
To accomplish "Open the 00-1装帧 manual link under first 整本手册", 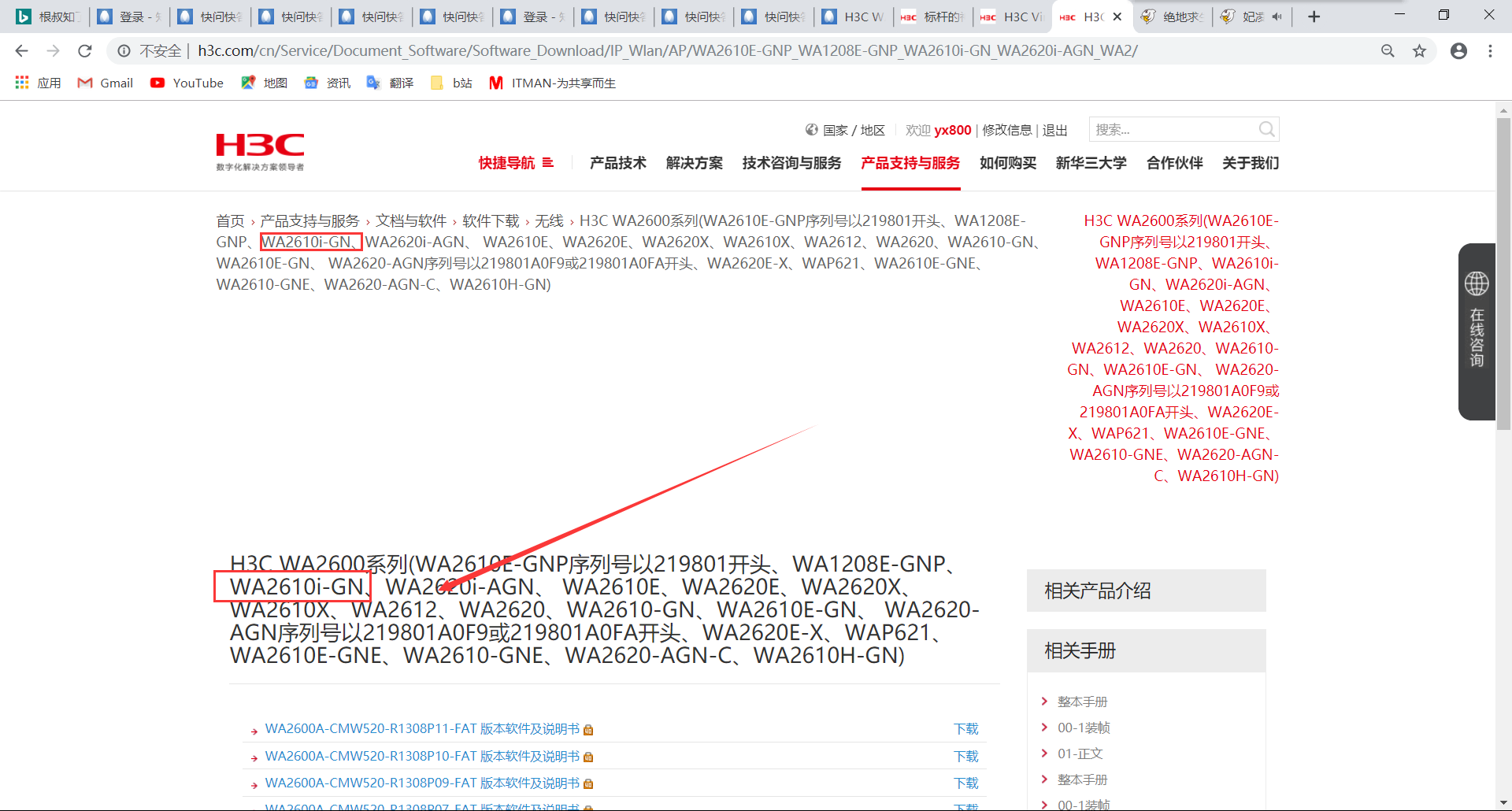I will [x=1084, y=728].
